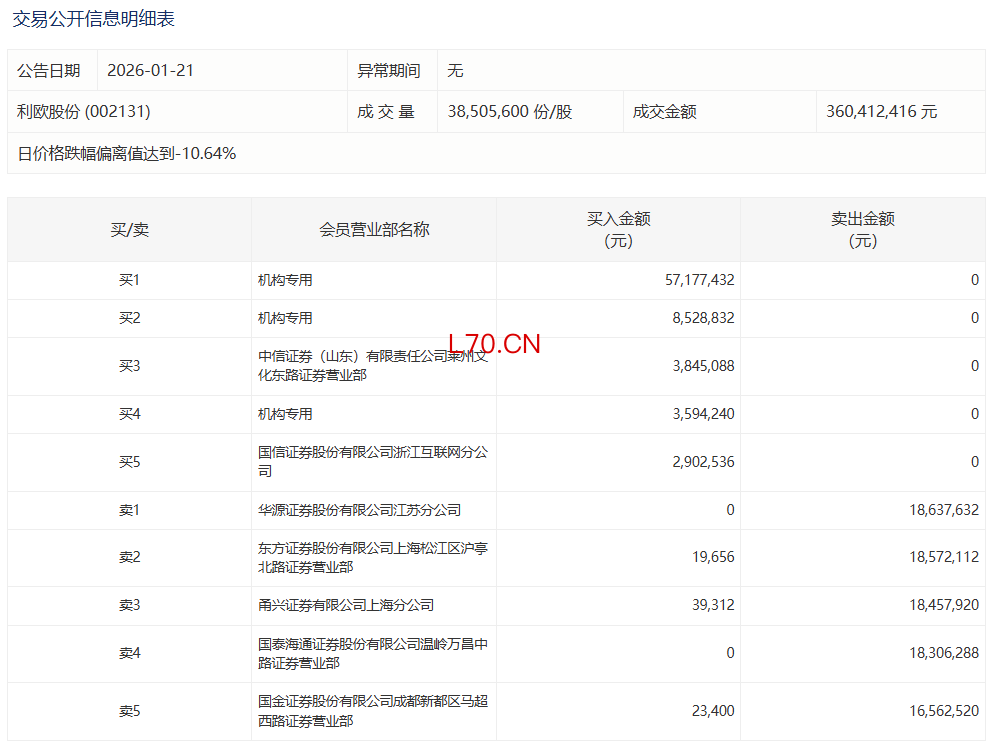990x748 pixels.
Task: Click 国信证券股份有限公司浙江互联网分公司 branch name
Action: tap(372, 462)
